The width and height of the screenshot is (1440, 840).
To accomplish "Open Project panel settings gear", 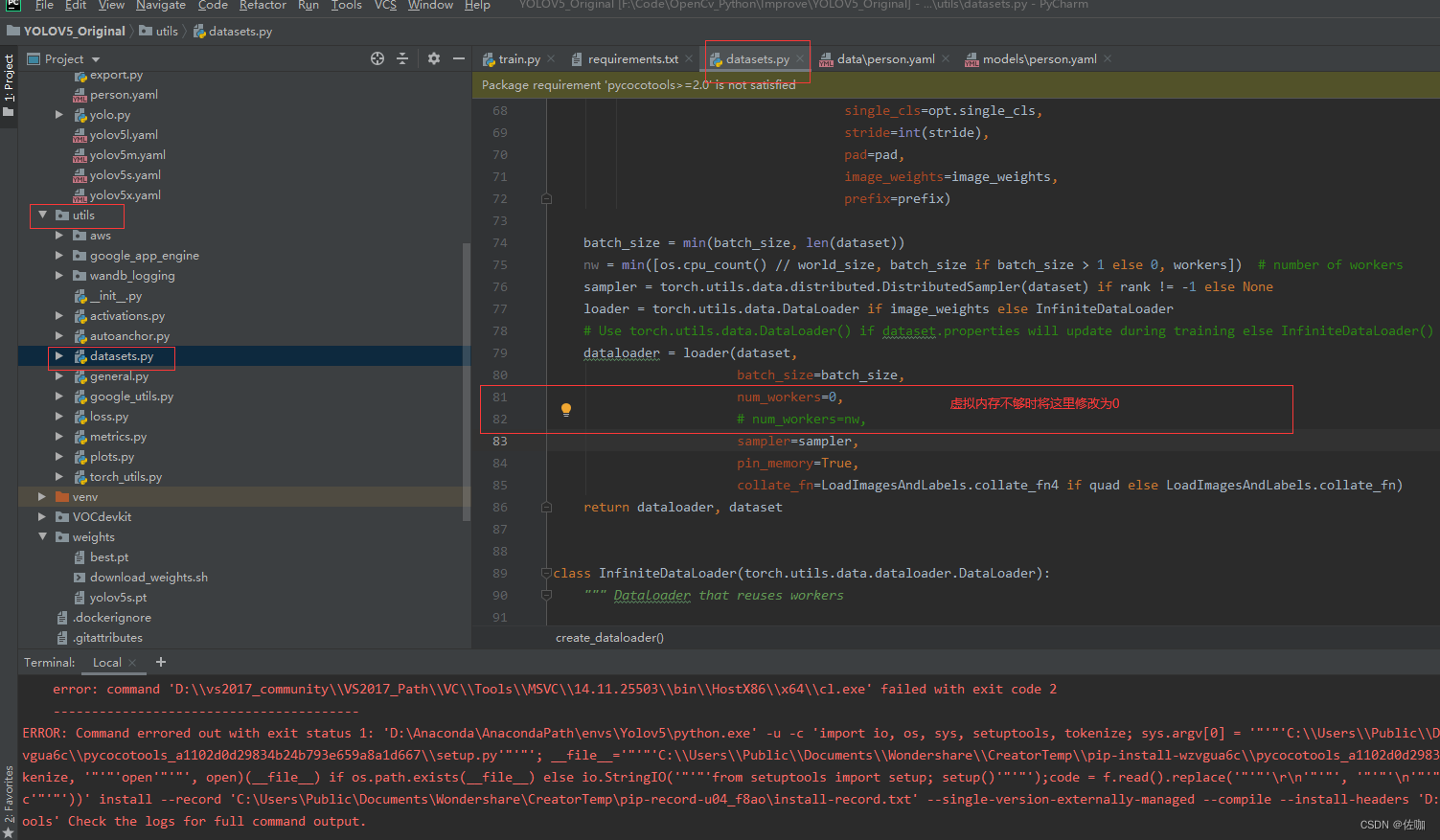I will [434, 58].
